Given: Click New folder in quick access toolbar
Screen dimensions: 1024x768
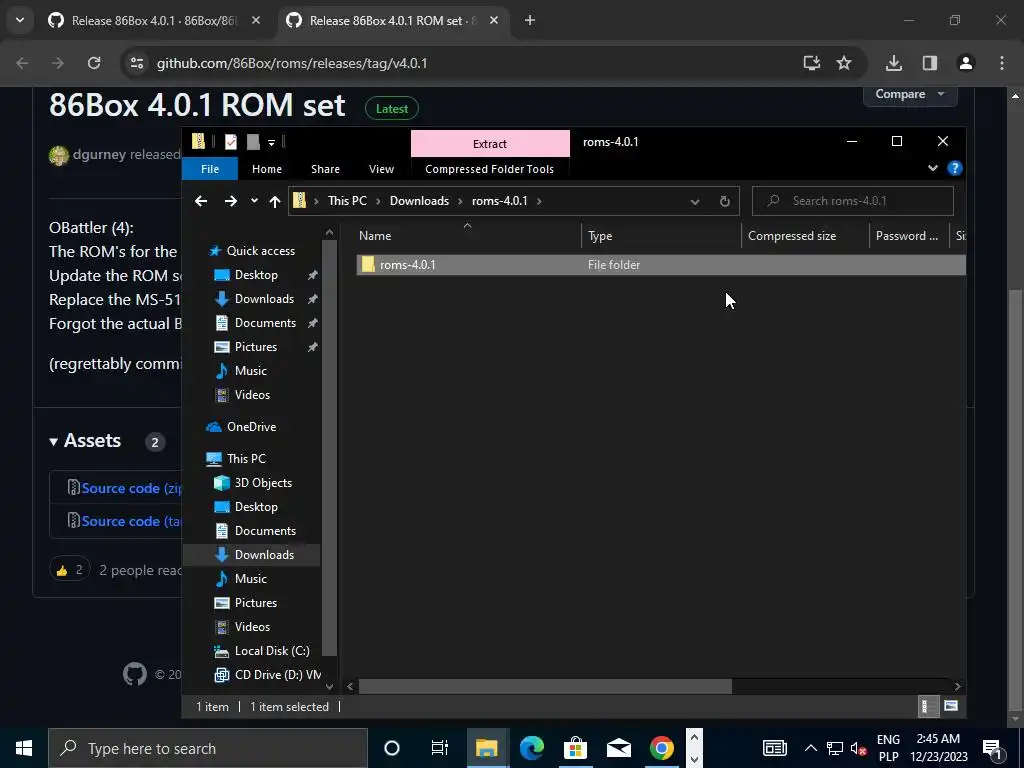Looking at the screenshot, I should tap(253, 142).
